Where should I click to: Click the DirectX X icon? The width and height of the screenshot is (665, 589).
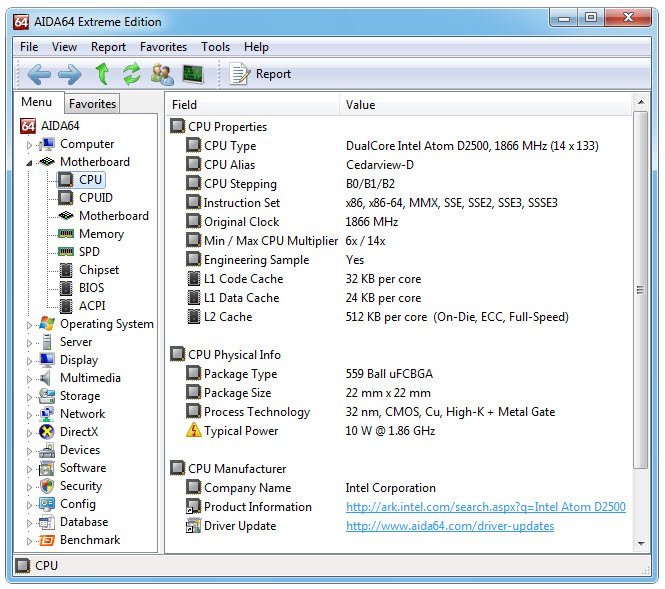click(x=47, y=432)
